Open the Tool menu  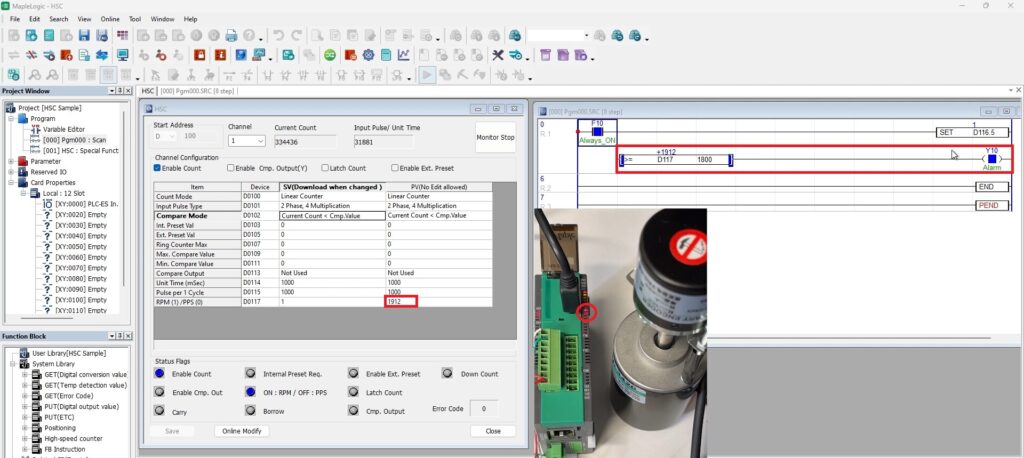[x=134, y=19]
